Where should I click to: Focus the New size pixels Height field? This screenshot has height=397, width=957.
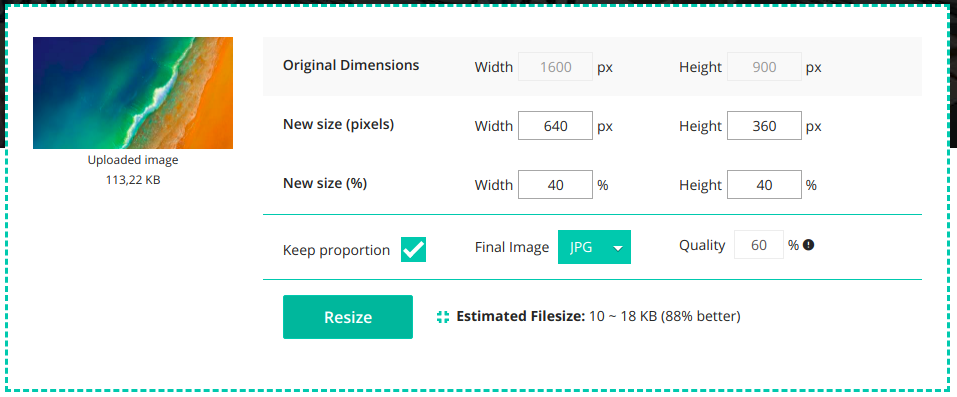pyautogui.click(x=764, y=126)
